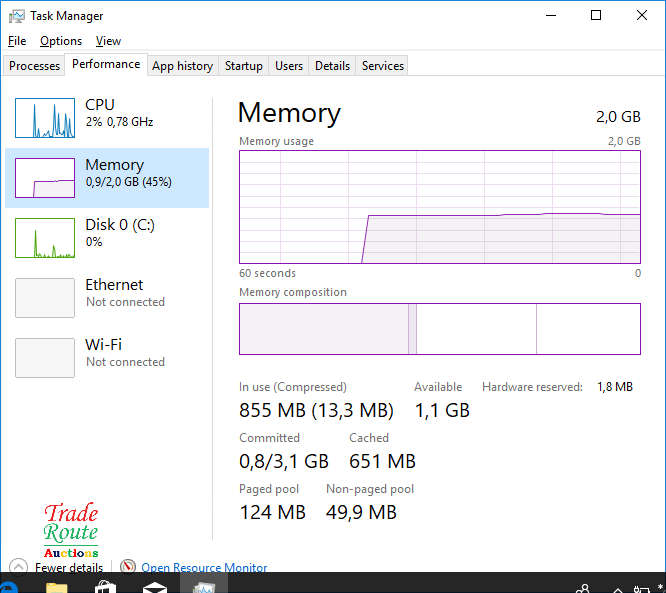Select the Ethernet adapter thumbnail
The height and width of the screenshot is (593, 666).
pyautogui.click(x=45, y=298)
